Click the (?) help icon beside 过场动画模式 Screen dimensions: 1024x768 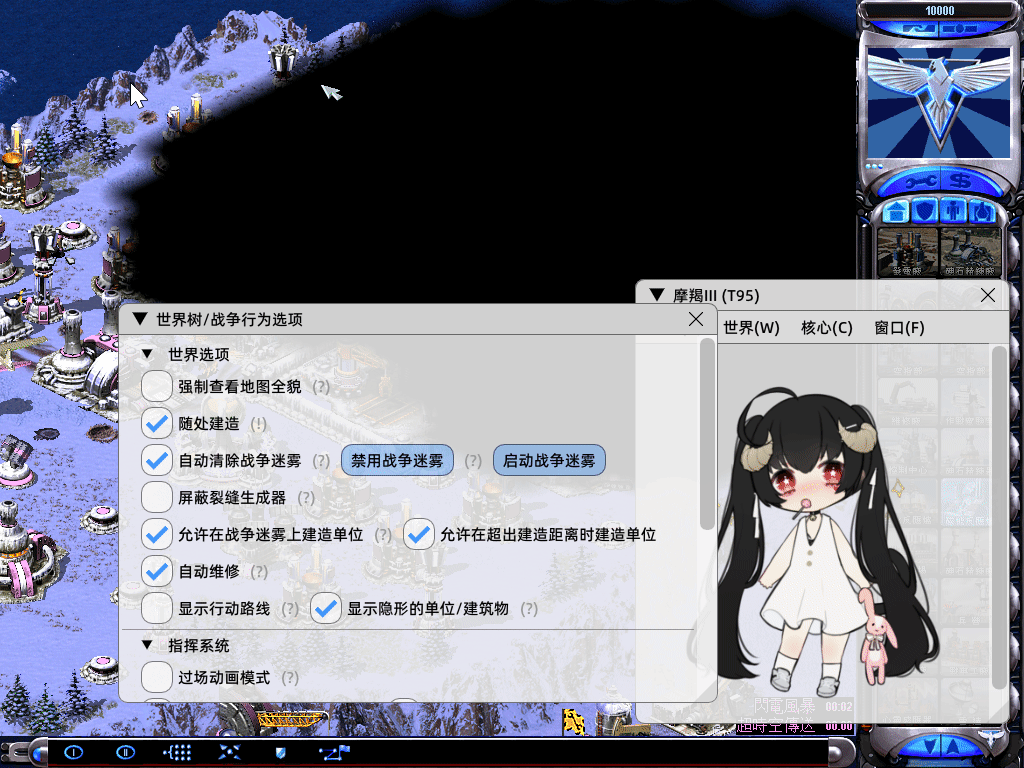(290, 678)
